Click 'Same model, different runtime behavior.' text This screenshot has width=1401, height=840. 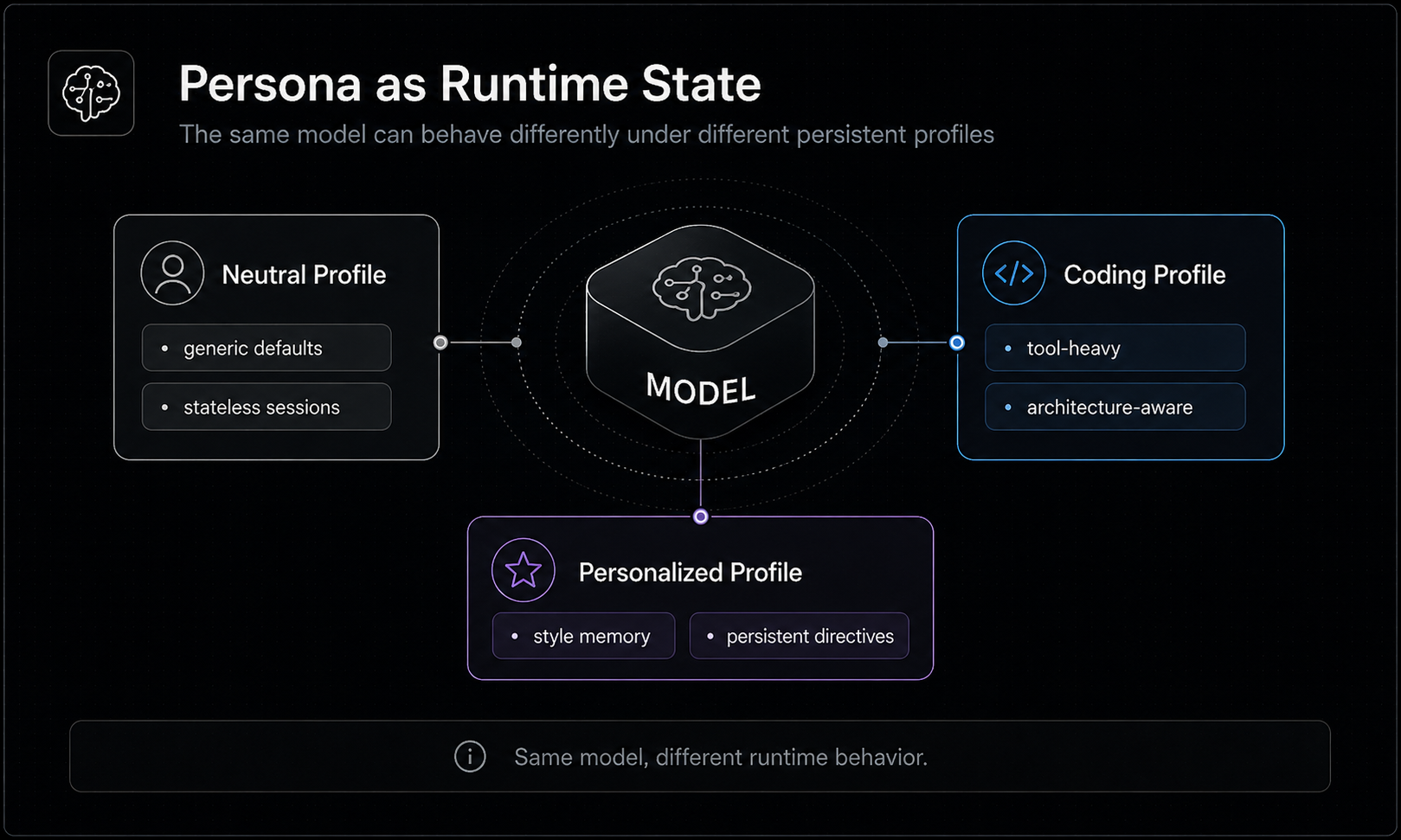[721, 758]
